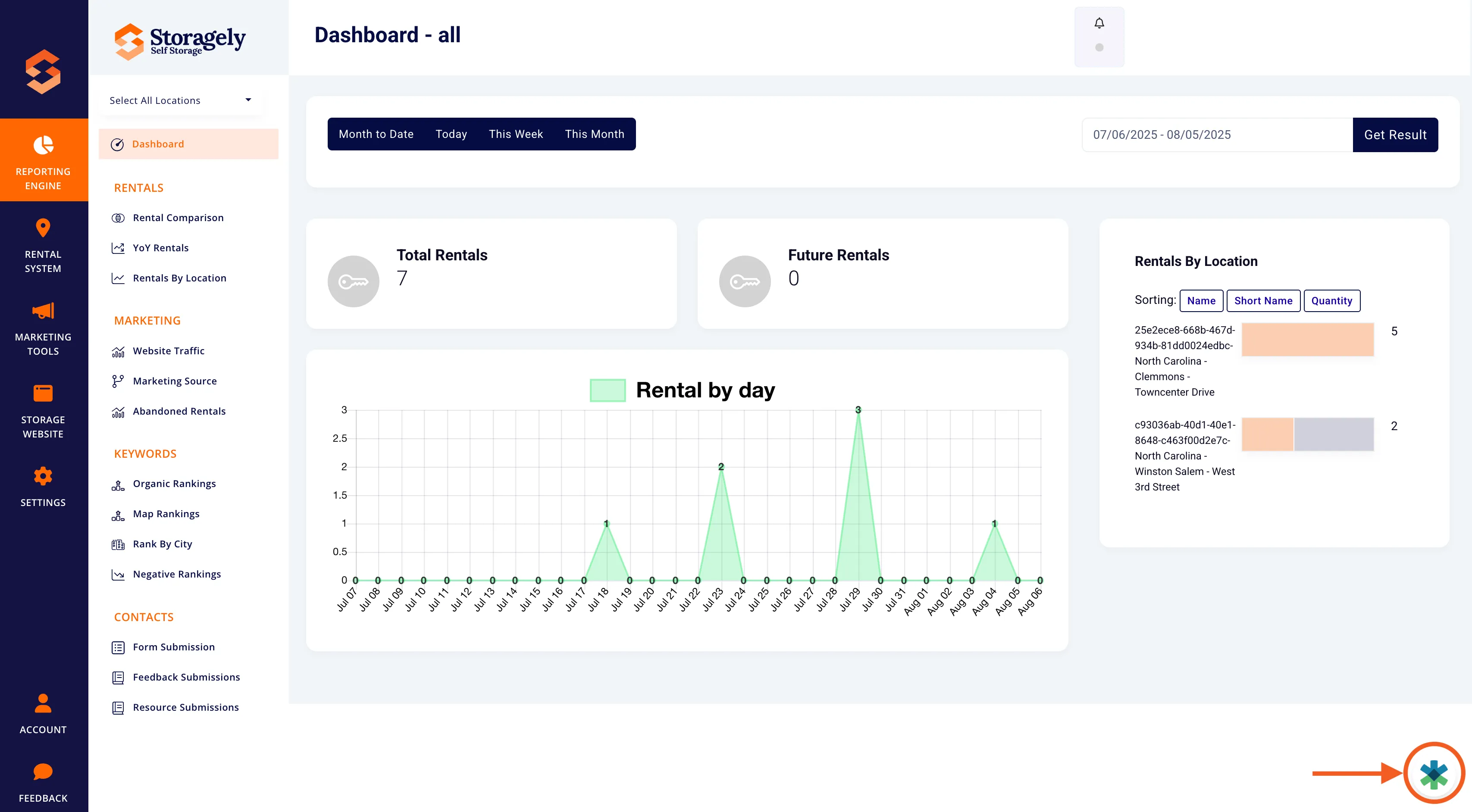Open the chat widget with star logo
The image size is (1472, 812).
click(1434, 773)
